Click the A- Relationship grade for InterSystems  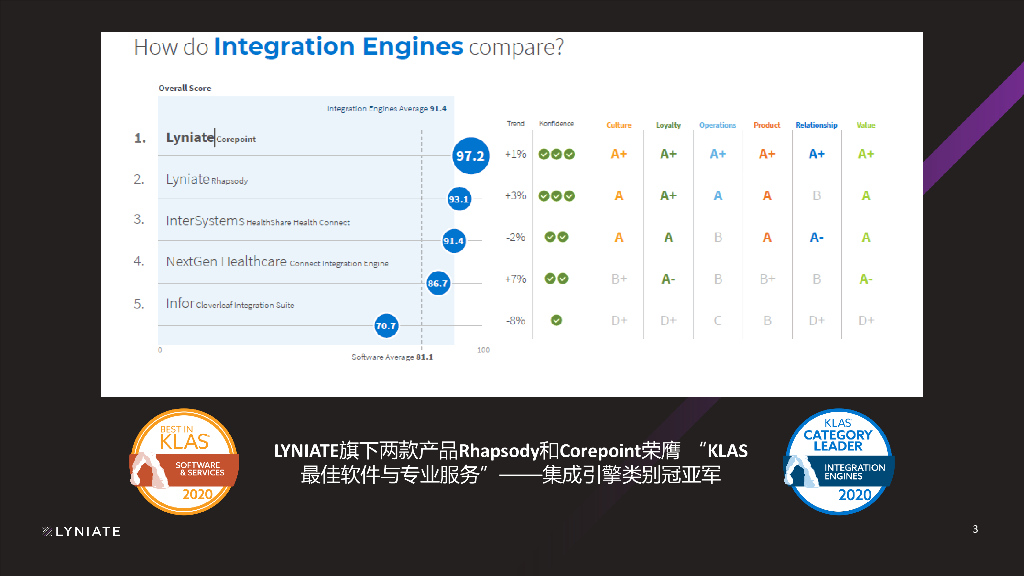click(816, 238)
